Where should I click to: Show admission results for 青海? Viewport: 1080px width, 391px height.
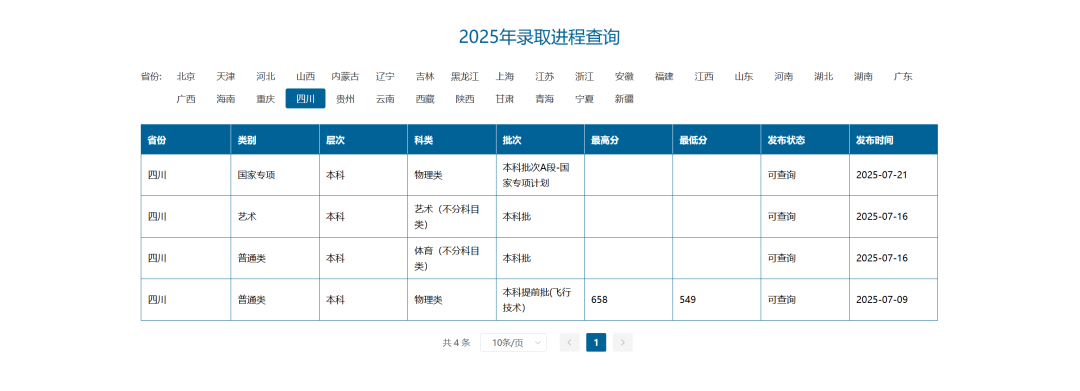pos(545,98)
